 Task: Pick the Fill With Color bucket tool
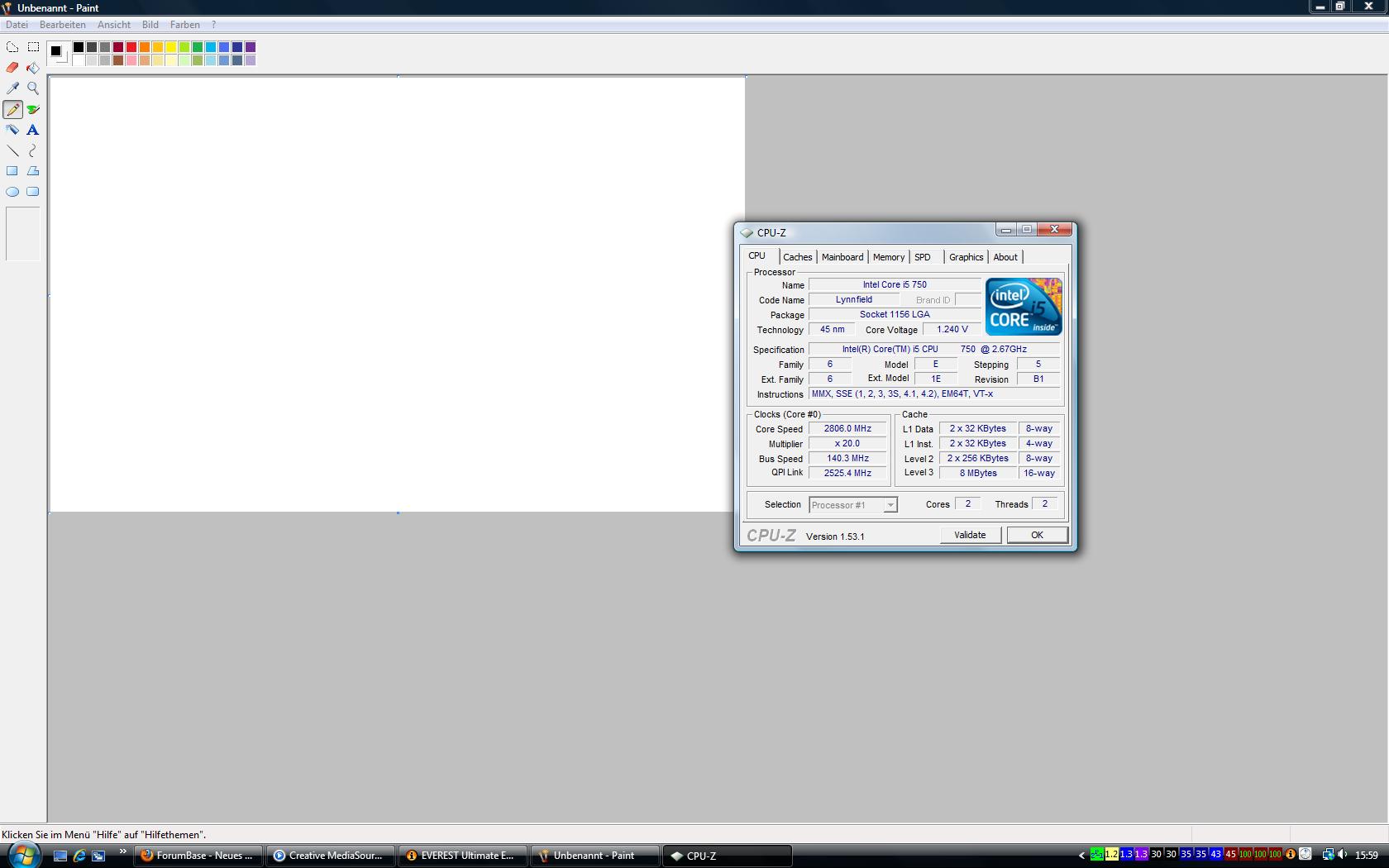[x=33, y=68]
